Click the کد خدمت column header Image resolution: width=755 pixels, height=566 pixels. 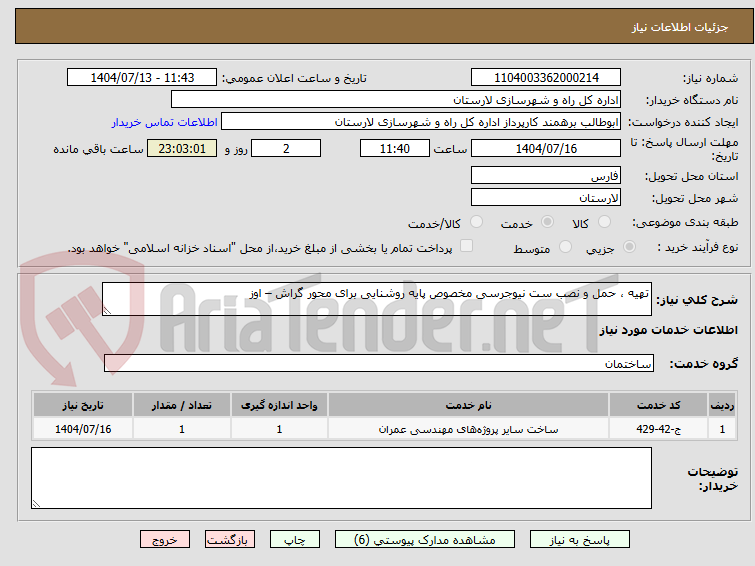(x=658, y=405)
